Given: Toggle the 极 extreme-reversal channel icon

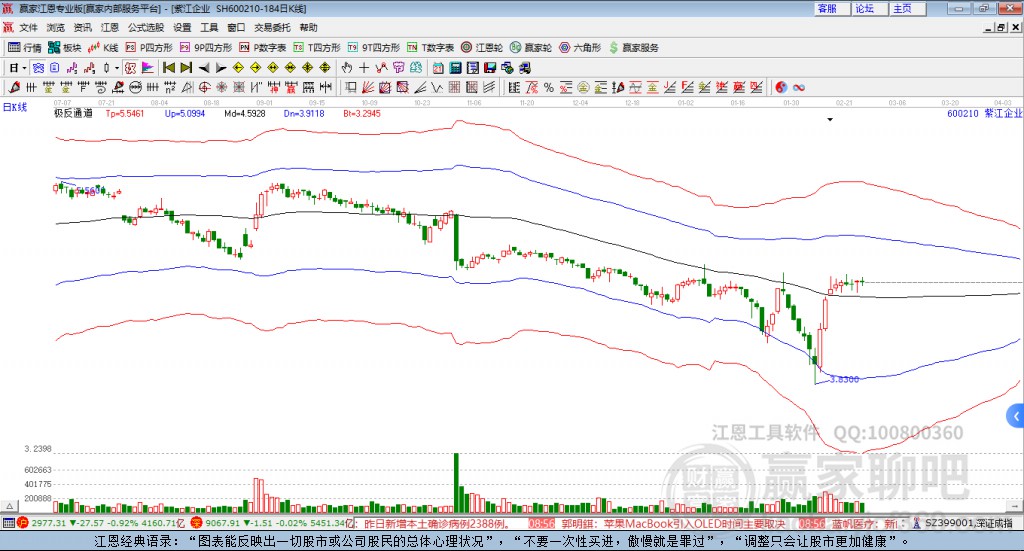Looking at the screenshot, I should [131, 68].
